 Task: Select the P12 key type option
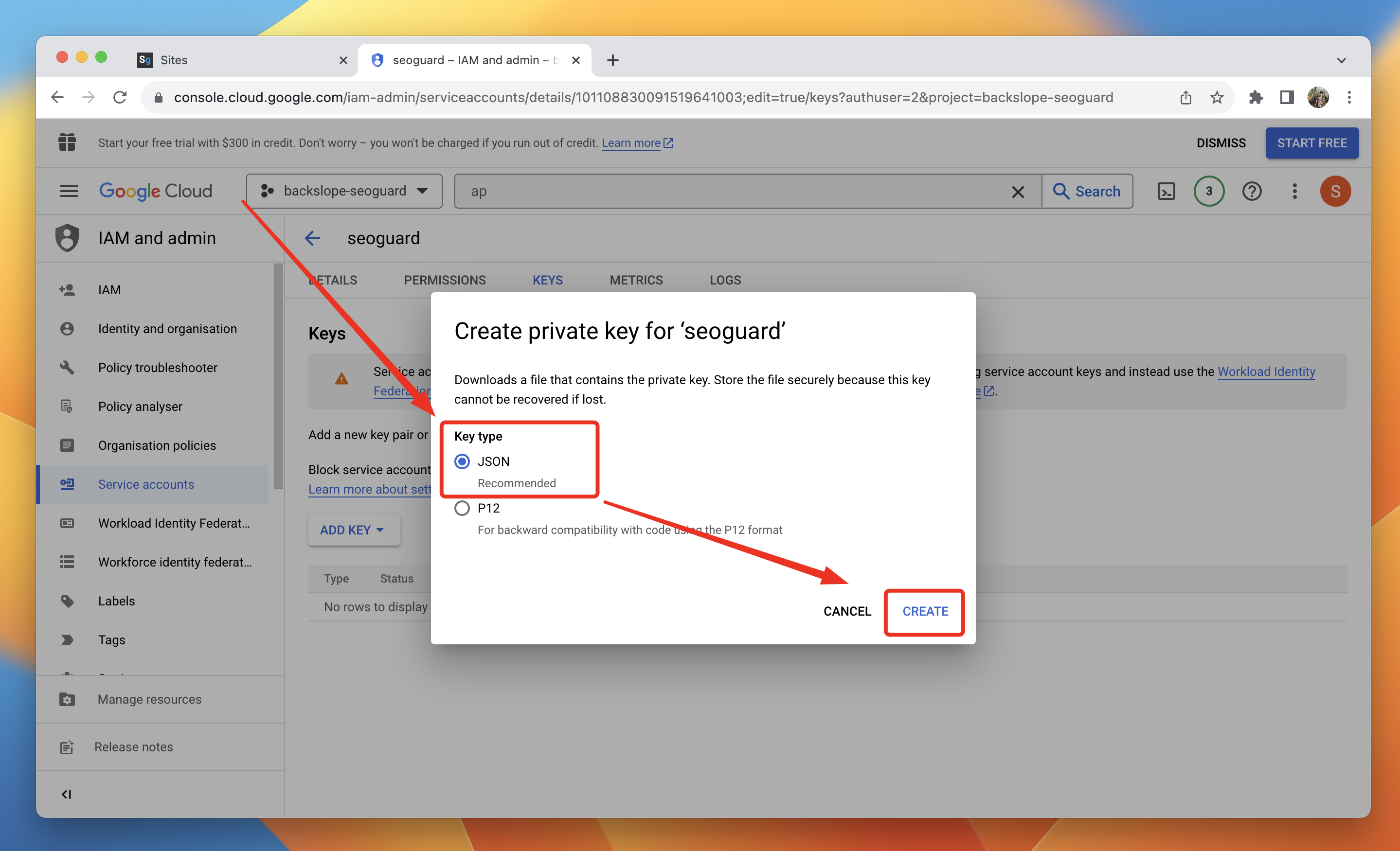pos(462,508)
